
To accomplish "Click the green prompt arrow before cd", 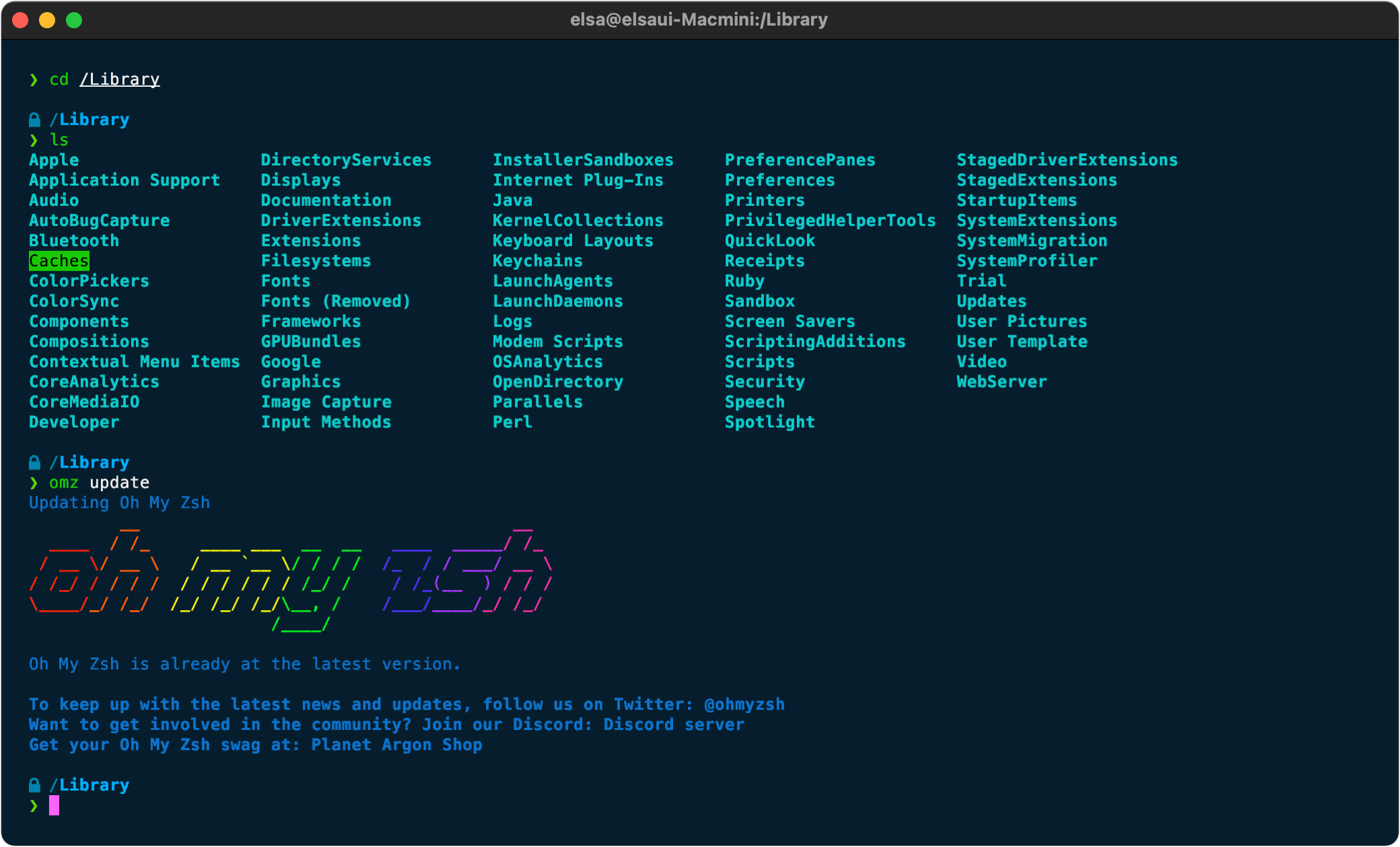I will [x=34, y=80].
